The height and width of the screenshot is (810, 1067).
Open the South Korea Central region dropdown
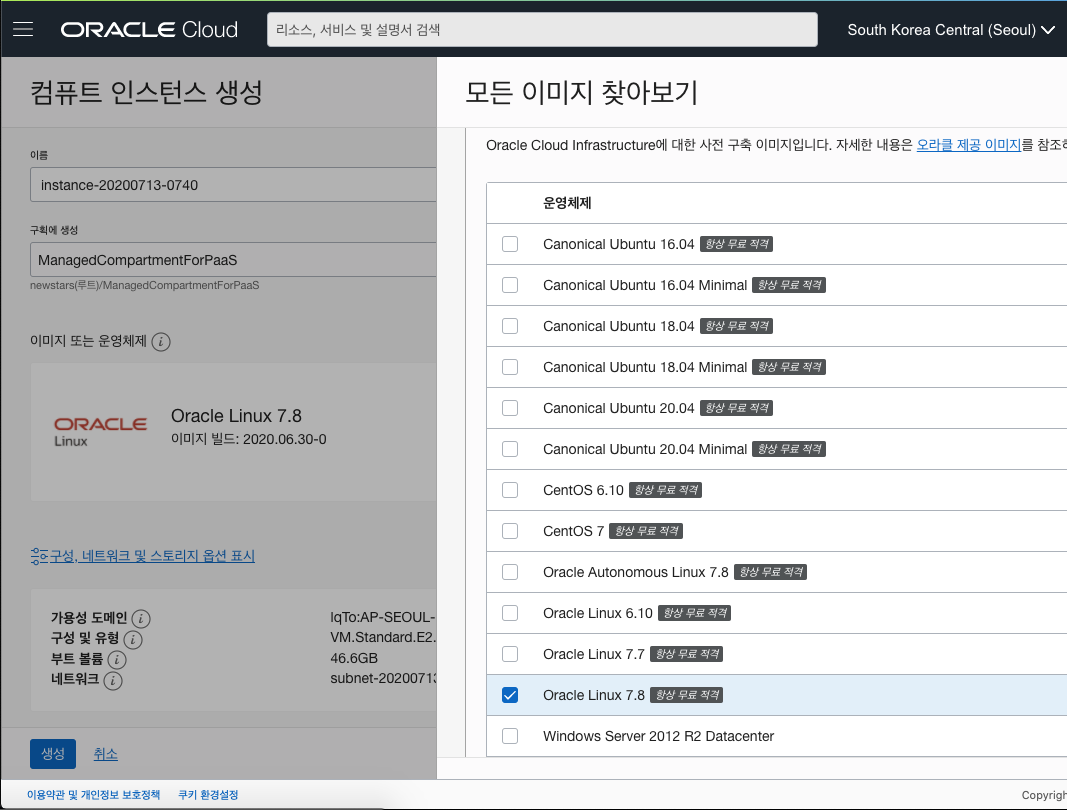tap(951, 30)
